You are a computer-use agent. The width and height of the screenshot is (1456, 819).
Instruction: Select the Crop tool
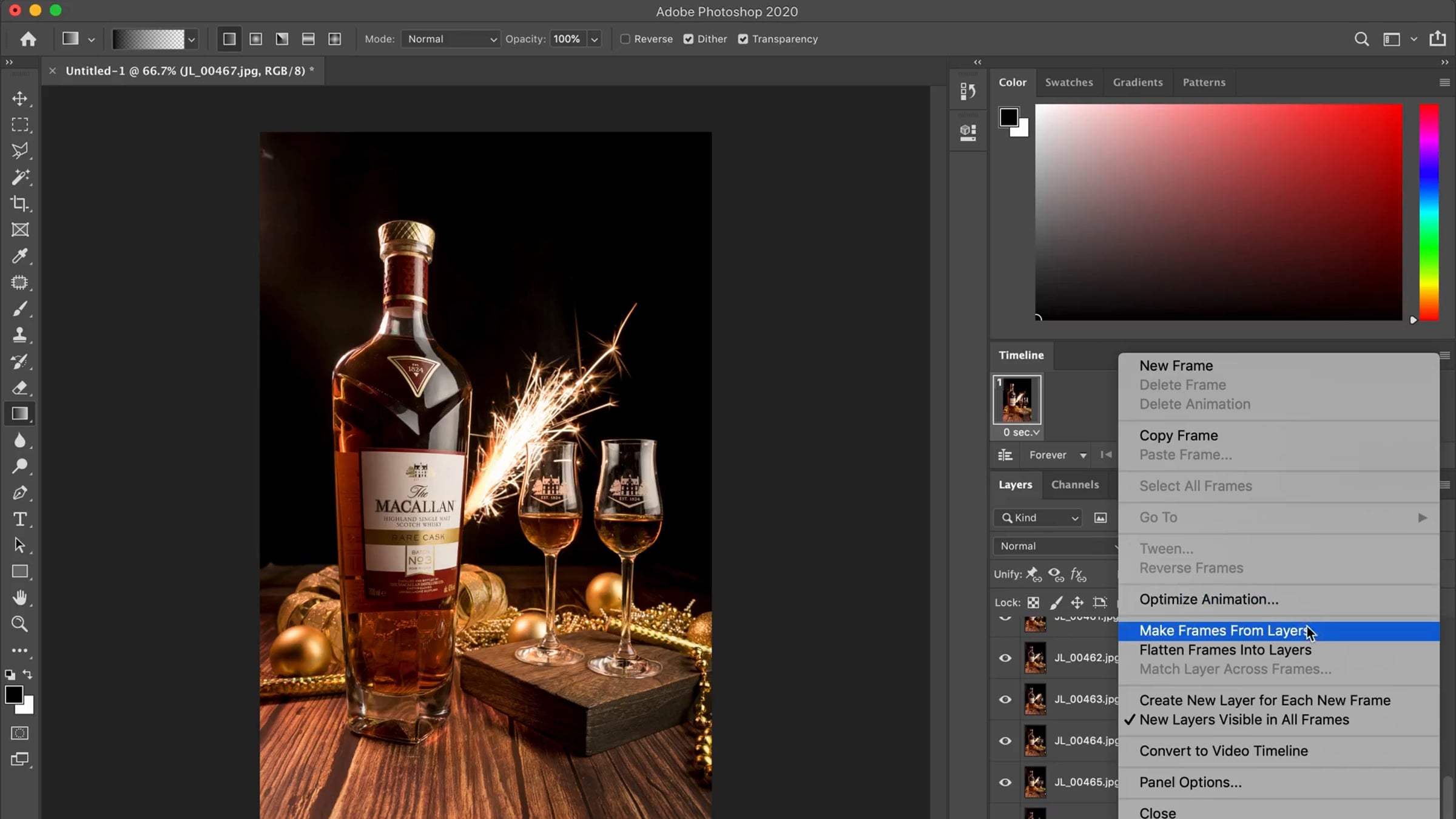(x=19, y=203)
